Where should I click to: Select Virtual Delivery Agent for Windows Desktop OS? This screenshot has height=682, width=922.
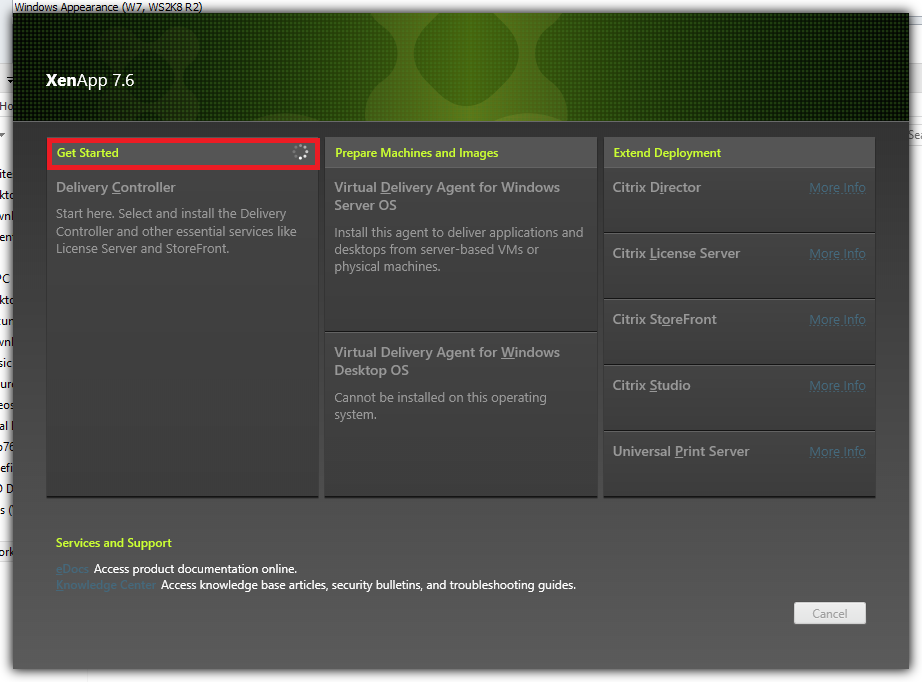click(447, 361)
